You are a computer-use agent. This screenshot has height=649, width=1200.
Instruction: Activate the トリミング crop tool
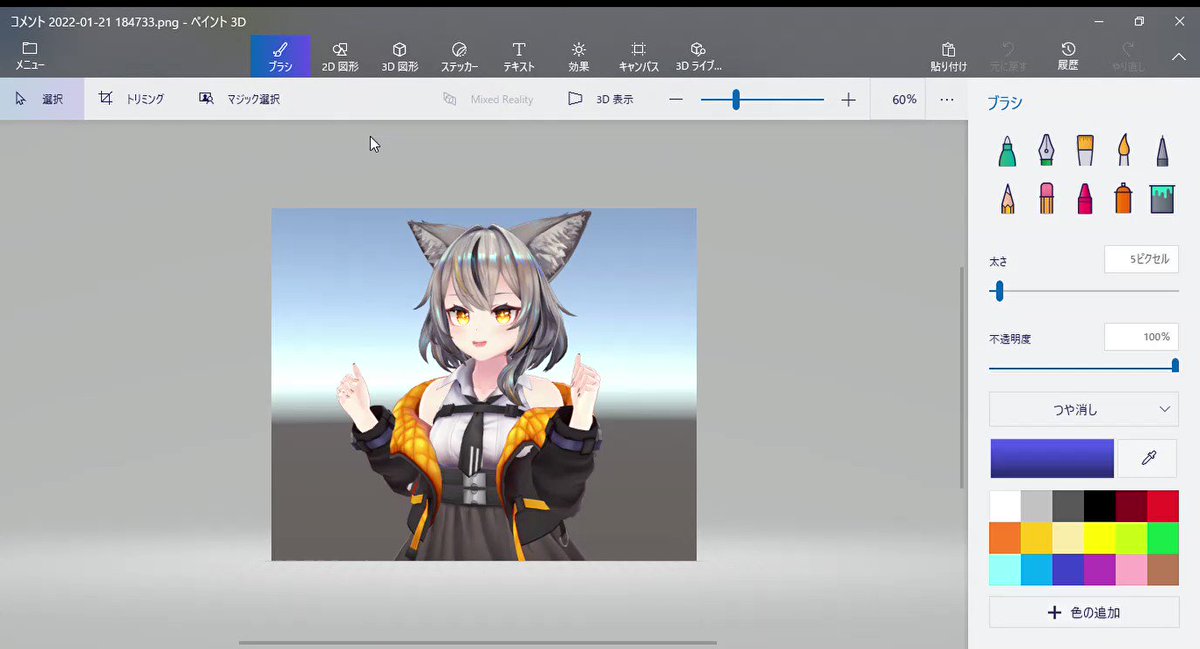[132, 99]
